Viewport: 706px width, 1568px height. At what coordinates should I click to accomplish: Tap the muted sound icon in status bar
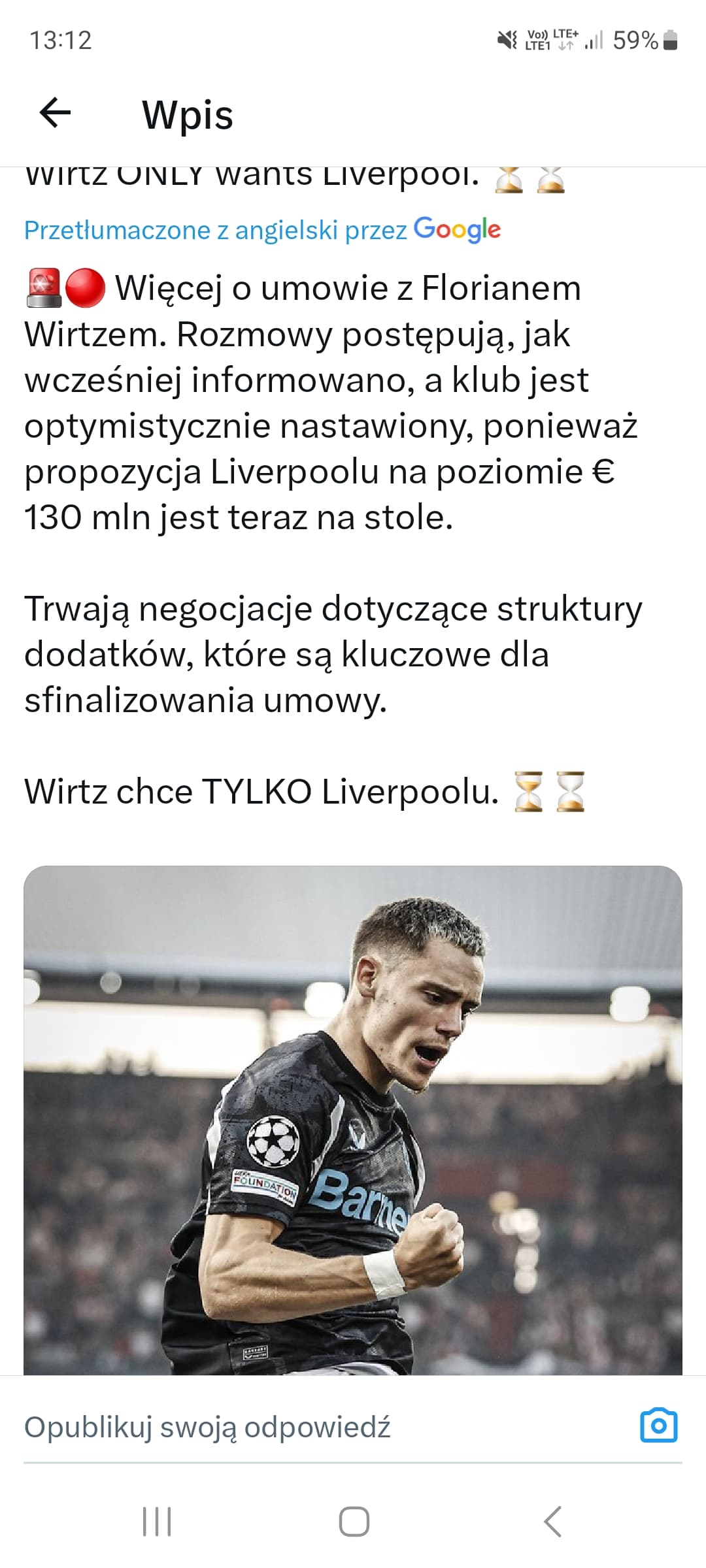point(507,41)
